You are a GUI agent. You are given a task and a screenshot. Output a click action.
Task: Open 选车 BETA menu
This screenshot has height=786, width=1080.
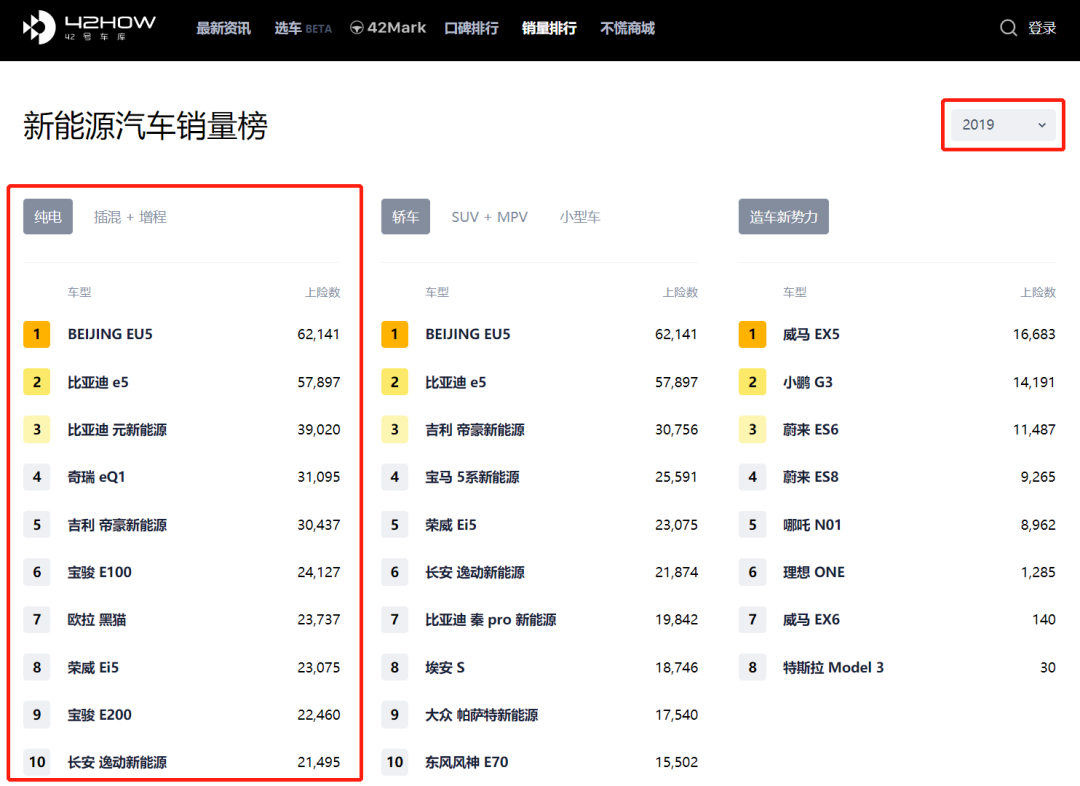[303, 28]
